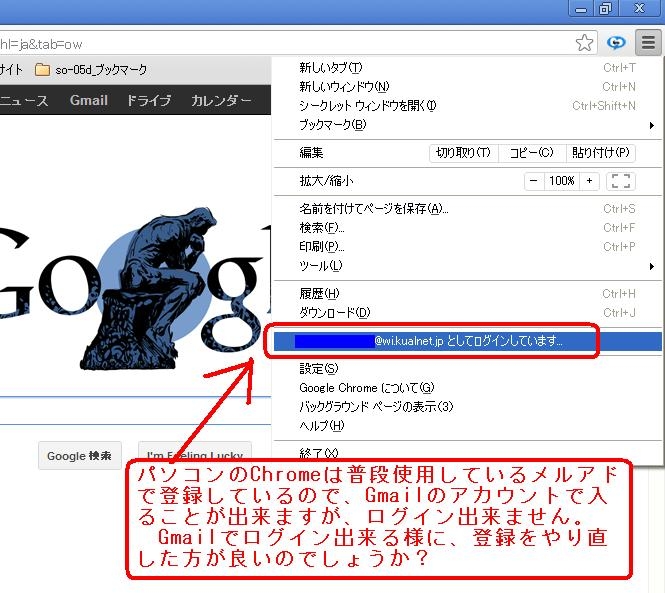Click ドライブ link in Google bar
The width and height of the screenshot is (665, 593).
(149, 101)
